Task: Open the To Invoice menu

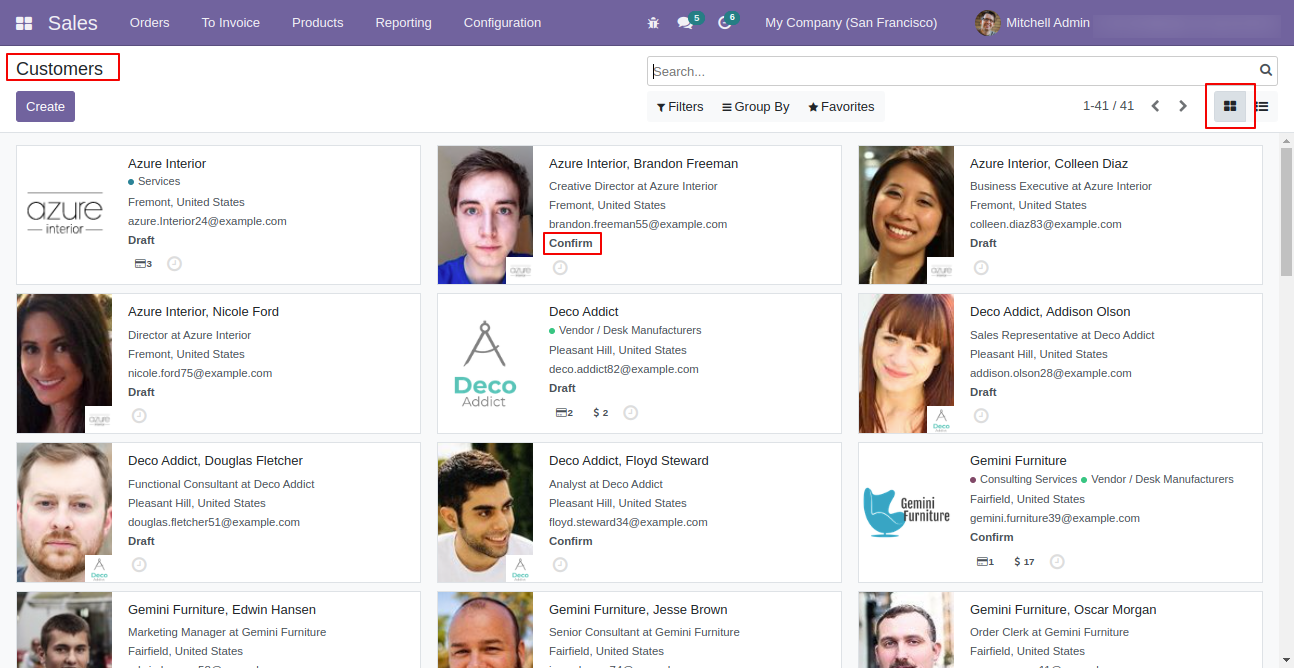Action: pyautogui.click(x=231, y=23)
